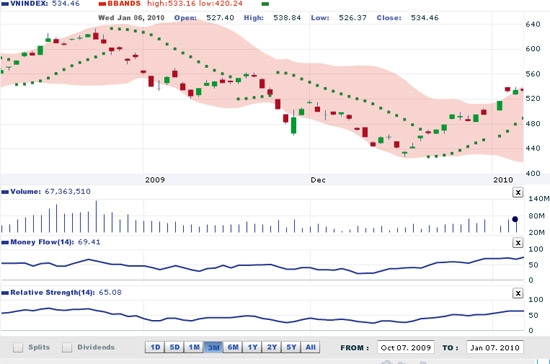This screenshot has height=364, width=550.
Task: Click the Dec axis label
Action: pyautogui.click(x=318, y=180)
